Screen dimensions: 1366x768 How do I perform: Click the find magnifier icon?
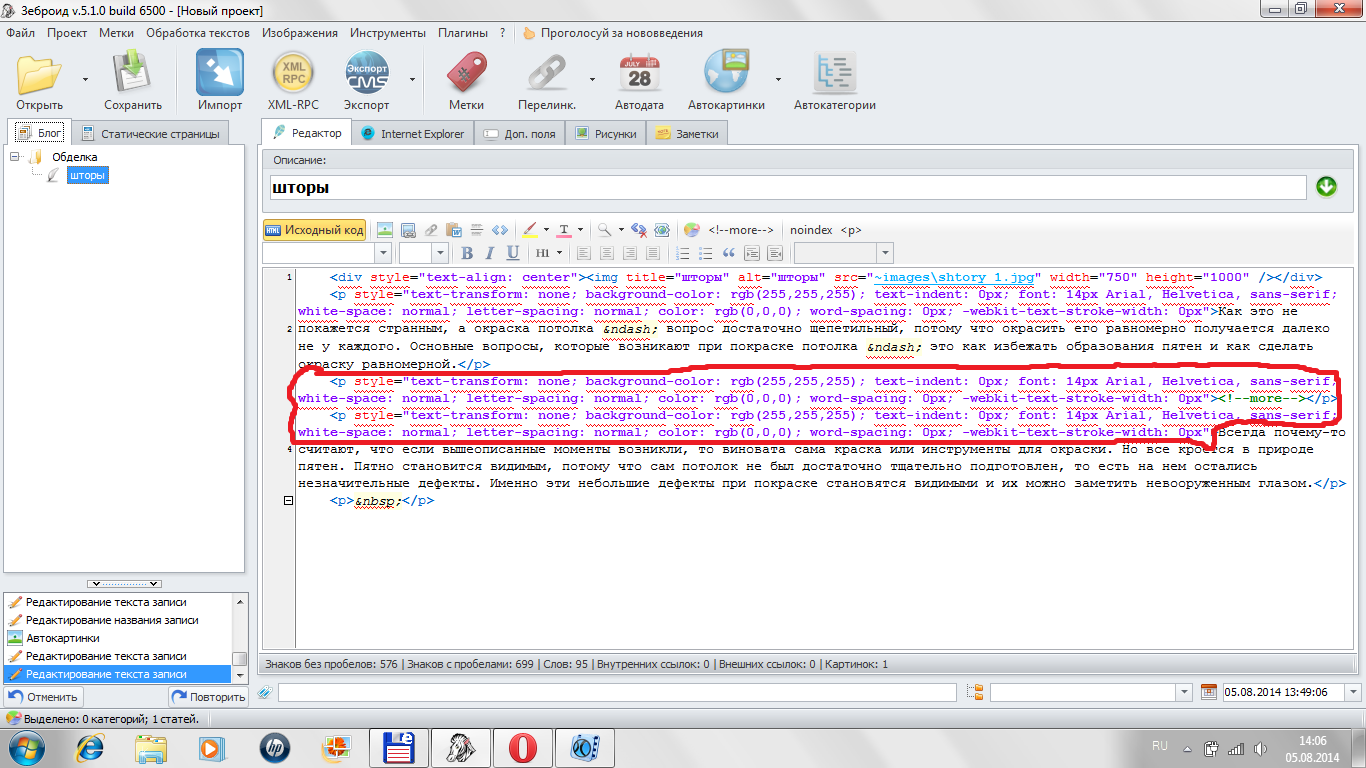pos(604,230)
